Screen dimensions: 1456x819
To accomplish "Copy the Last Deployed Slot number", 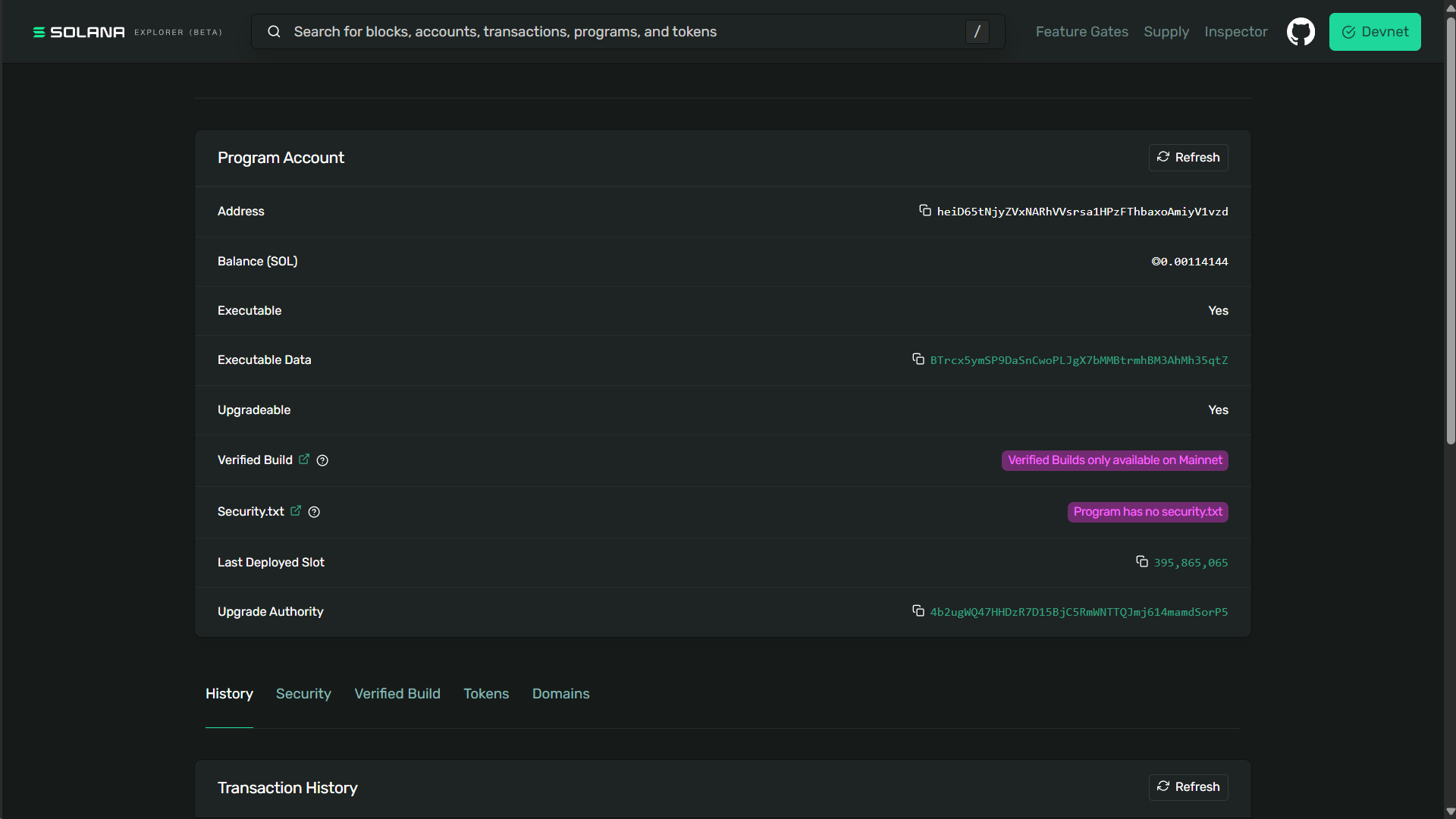I will (x=1141, y=561).
